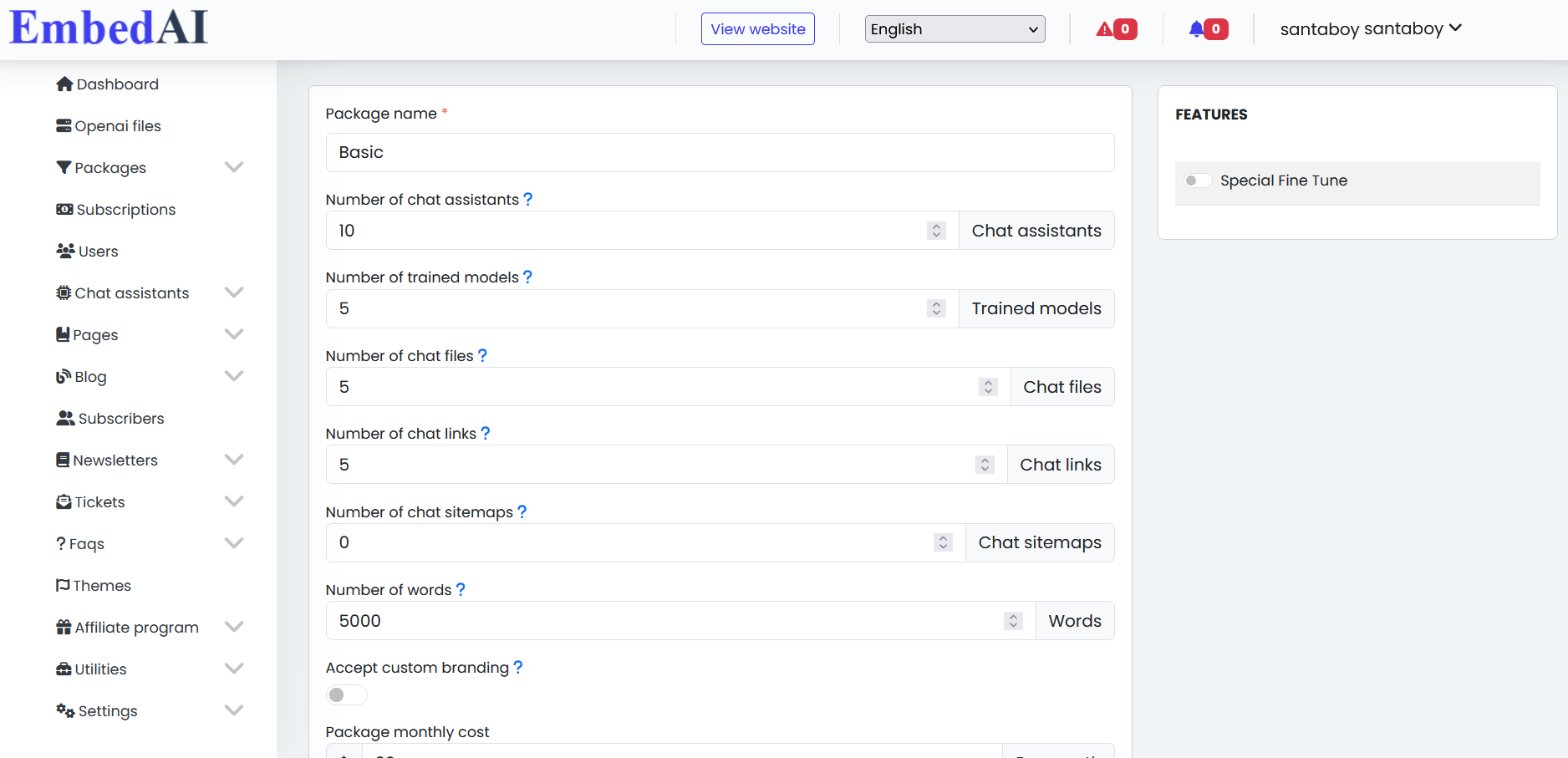
Task: Click the EmbedAI logo link
Action: coord(109,28)
